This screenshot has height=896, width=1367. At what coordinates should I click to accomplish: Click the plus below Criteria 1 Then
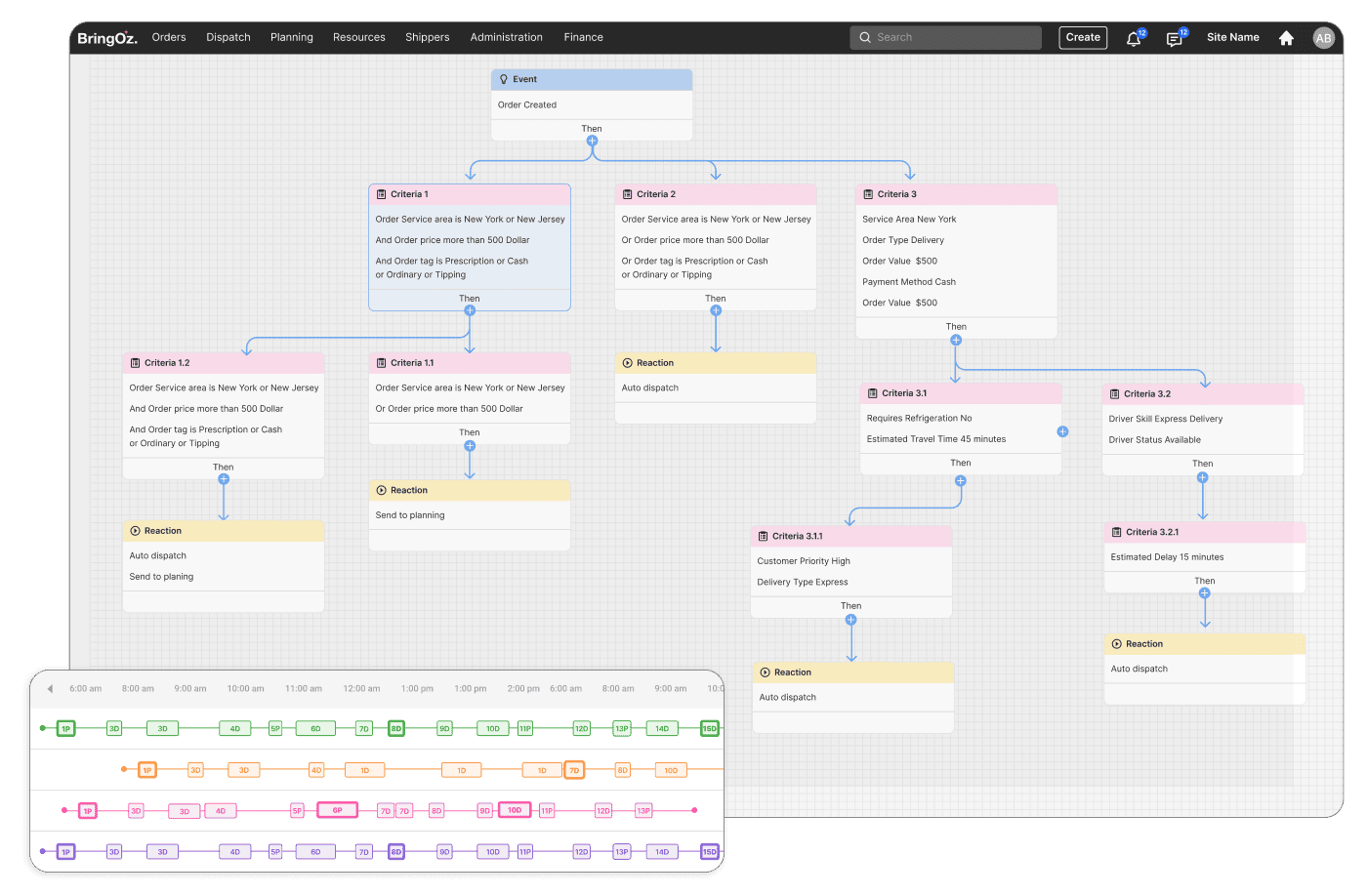pyautogui.click(x=470, y=310)
